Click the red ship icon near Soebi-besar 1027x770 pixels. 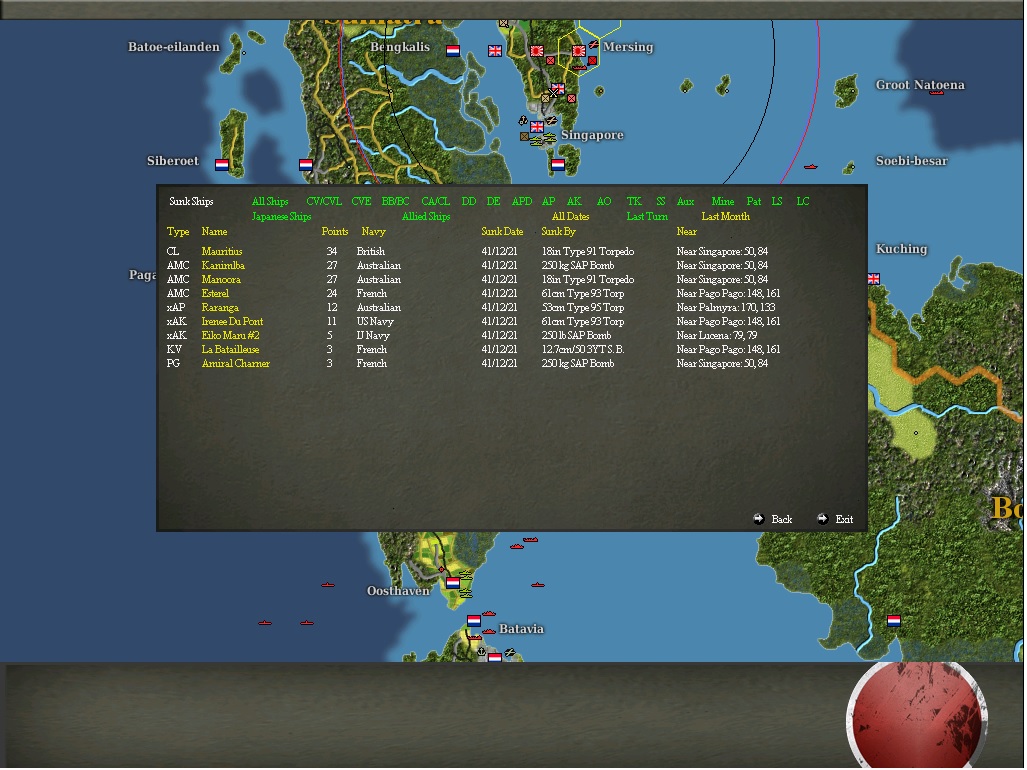[812, 168]
